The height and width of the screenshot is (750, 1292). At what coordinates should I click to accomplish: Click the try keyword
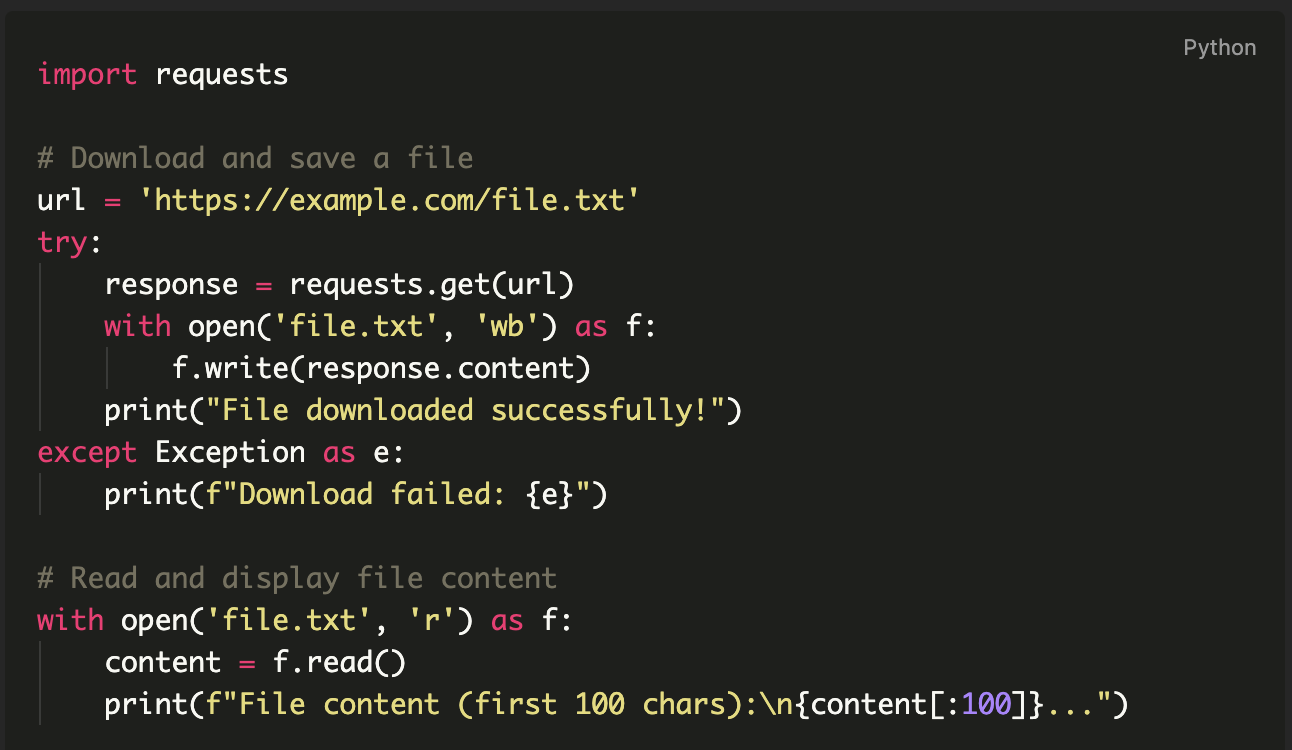tap(62, 242)
